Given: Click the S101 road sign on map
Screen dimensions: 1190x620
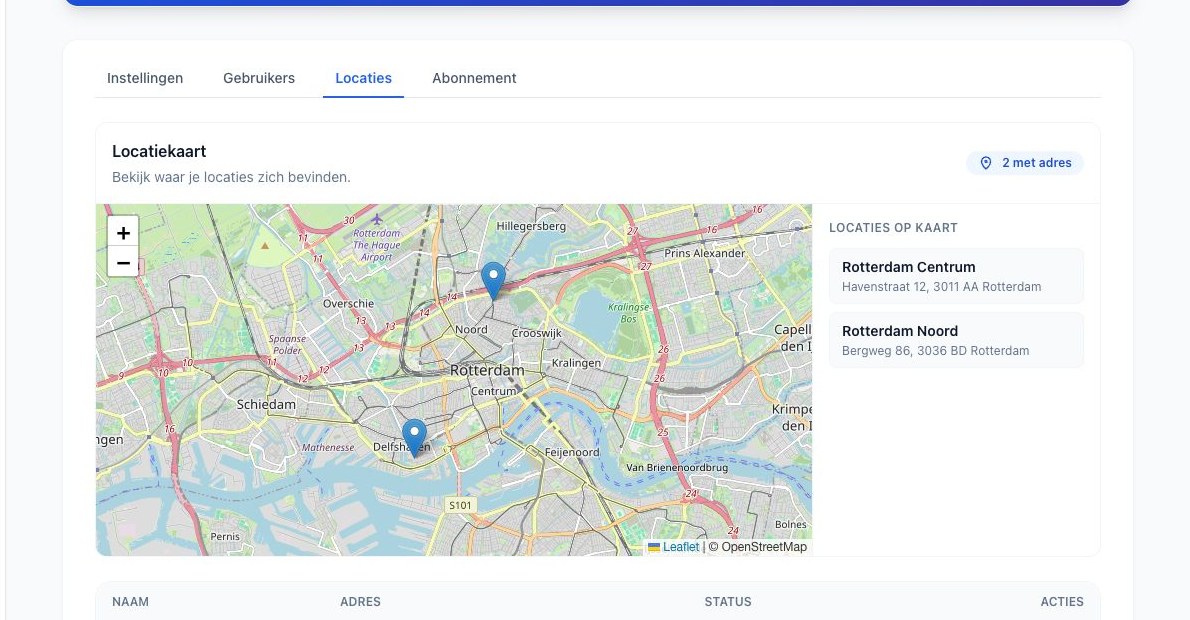Looking at the screenshot, I should coord(460,505).
